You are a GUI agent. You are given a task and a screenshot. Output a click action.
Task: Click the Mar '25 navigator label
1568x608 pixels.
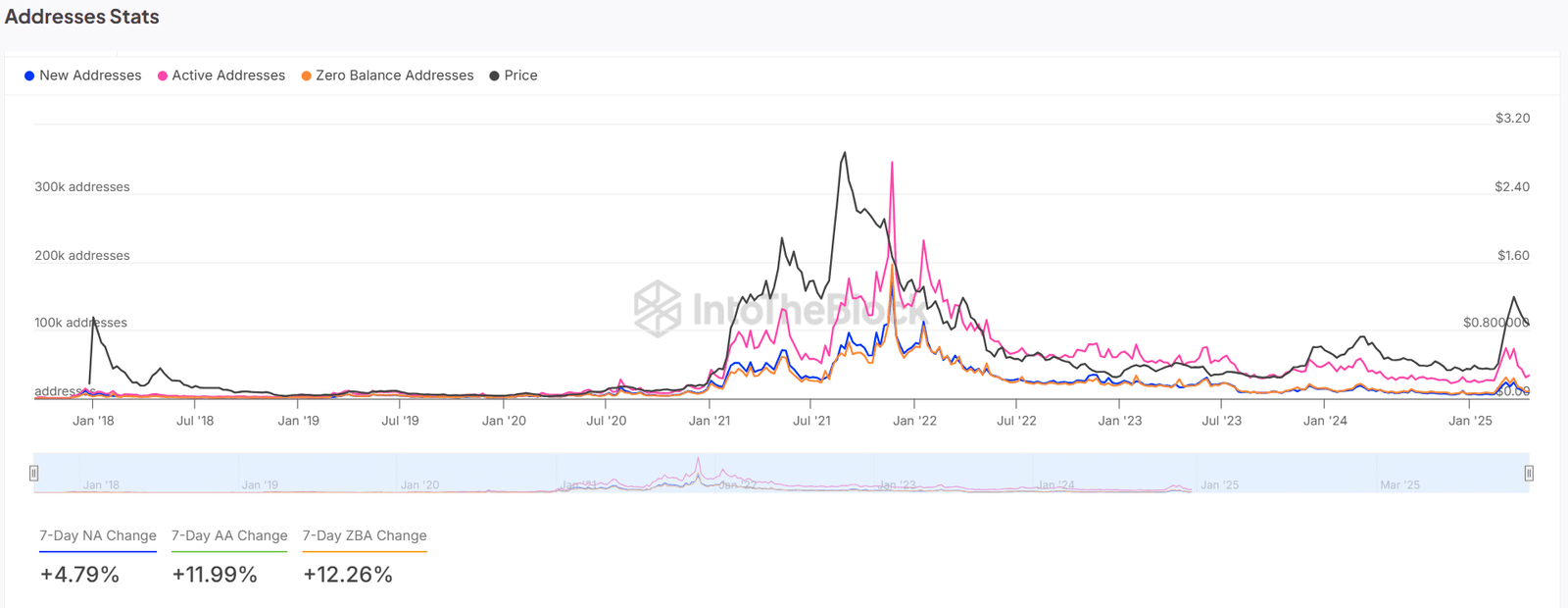tap(1399, 485)
